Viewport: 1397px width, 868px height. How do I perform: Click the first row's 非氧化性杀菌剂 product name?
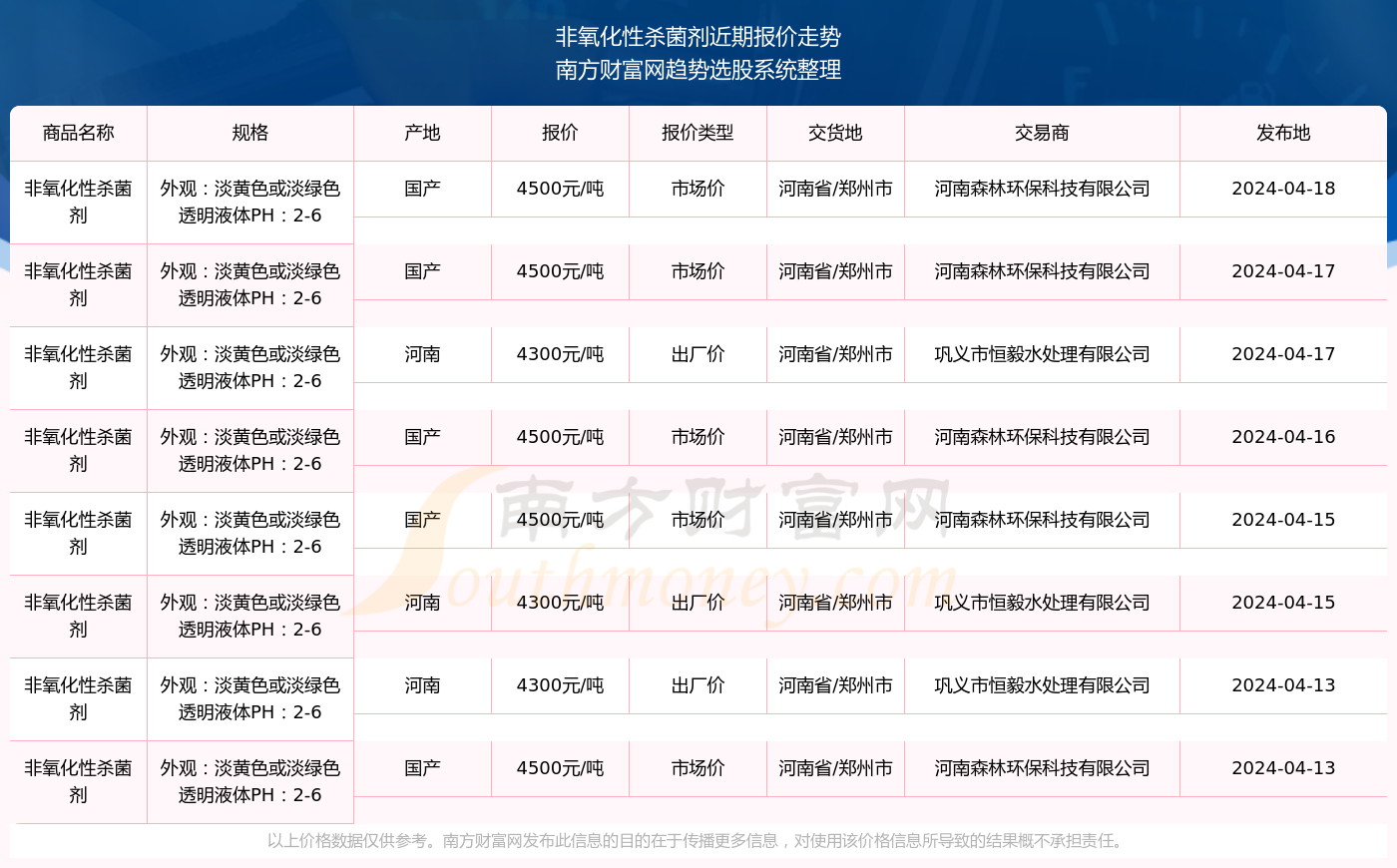click(x=78, y=202)
